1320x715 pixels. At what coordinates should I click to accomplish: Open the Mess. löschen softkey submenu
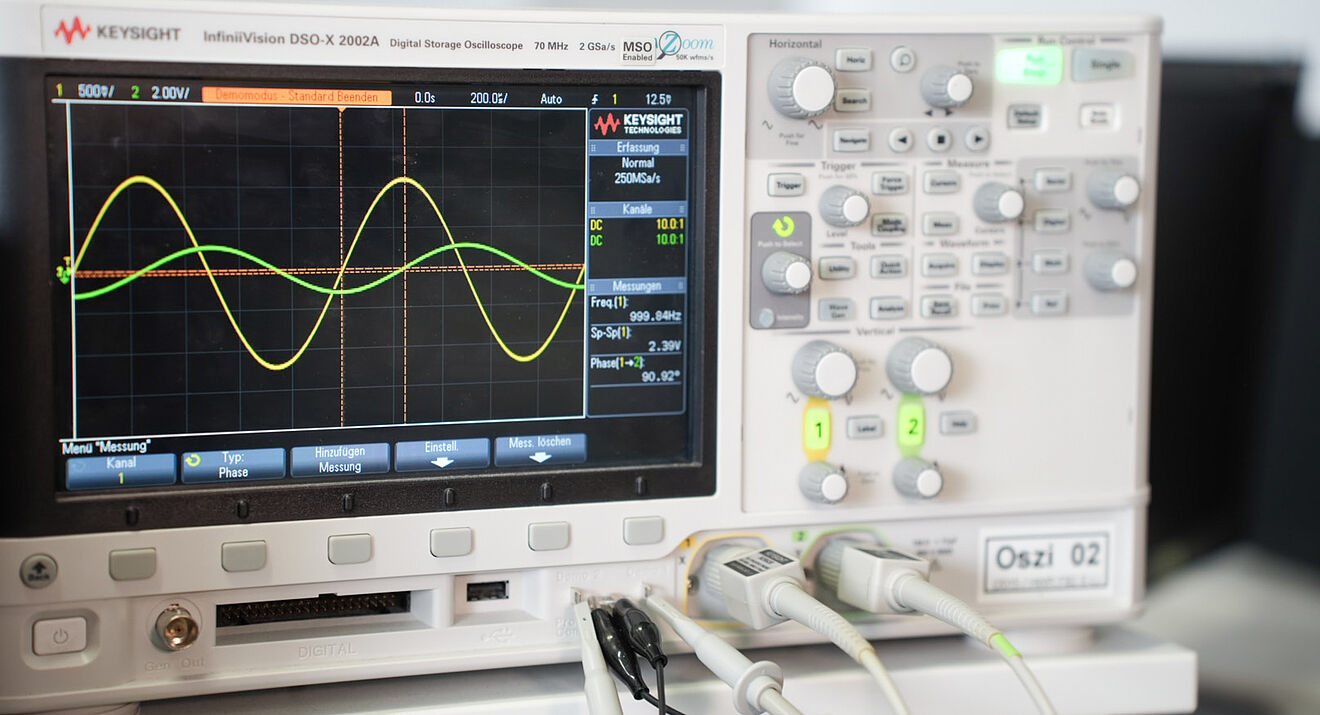[540, 449]
